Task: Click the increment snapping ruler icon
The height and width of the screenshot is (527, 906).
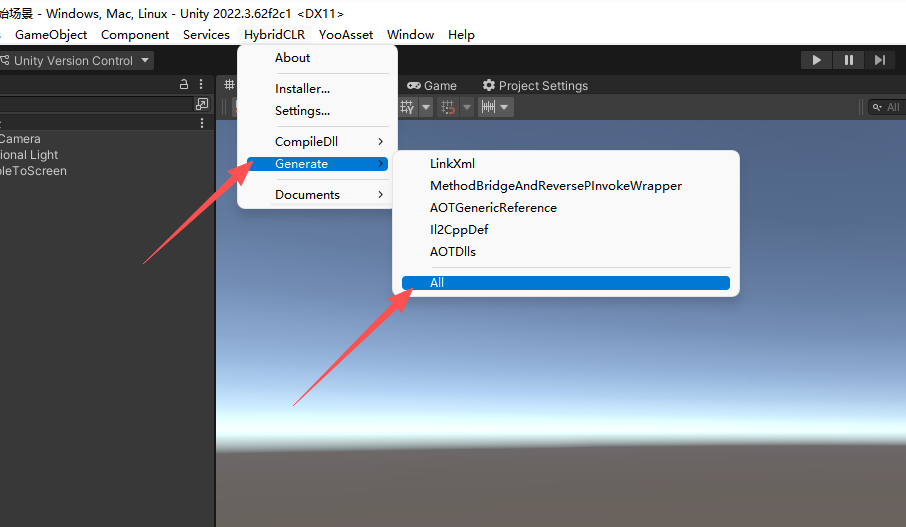Action: 488,107
